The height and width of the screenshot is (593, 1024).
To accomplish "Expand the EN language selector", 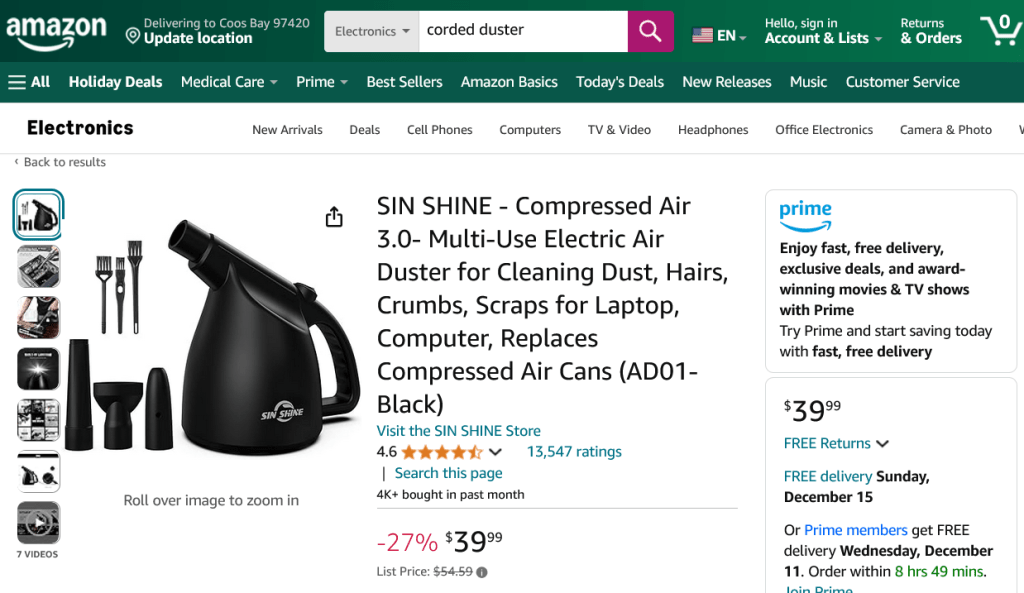I will tap(720, 35).
